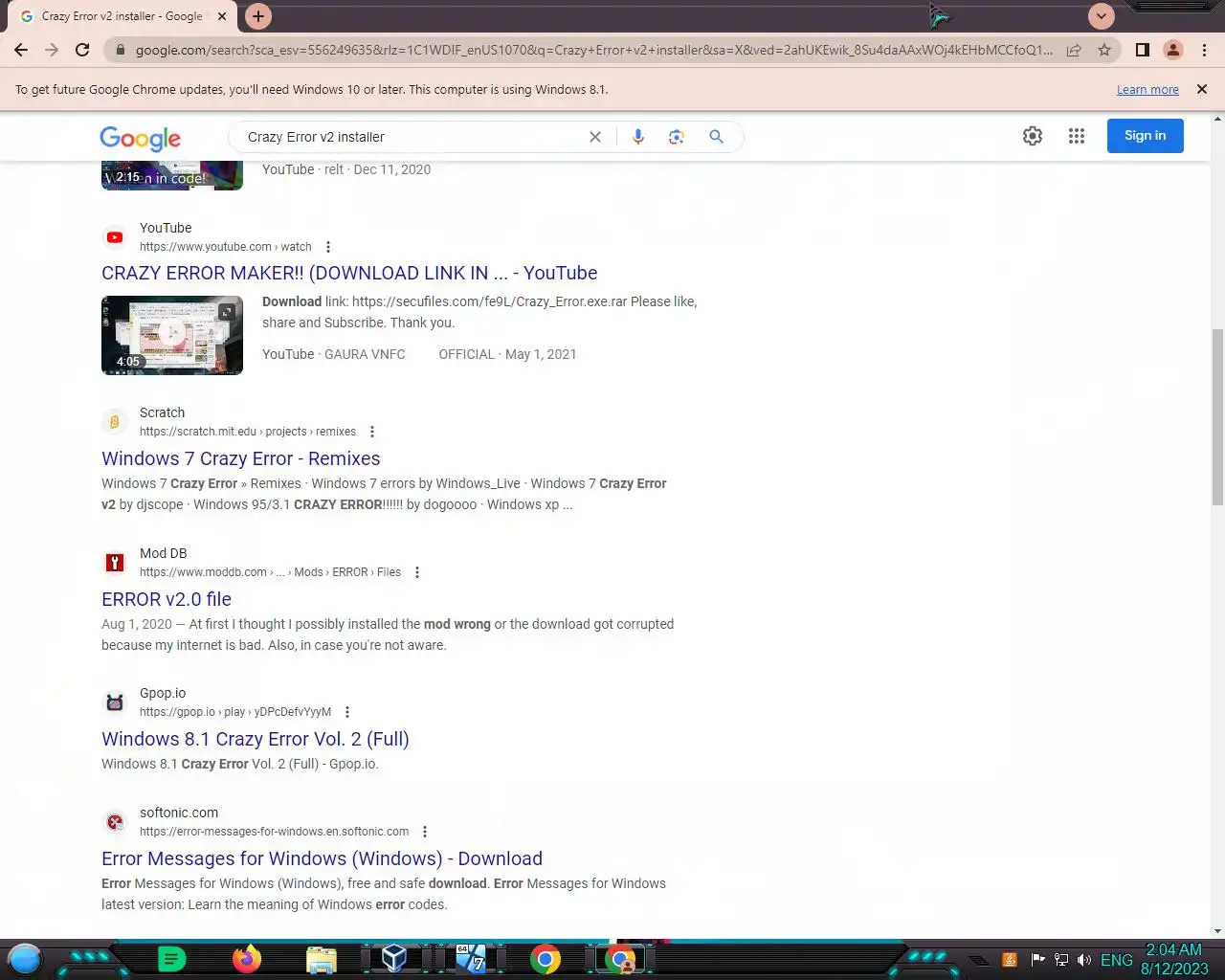Click the Gpop.io site favicon

click(115, 702)
